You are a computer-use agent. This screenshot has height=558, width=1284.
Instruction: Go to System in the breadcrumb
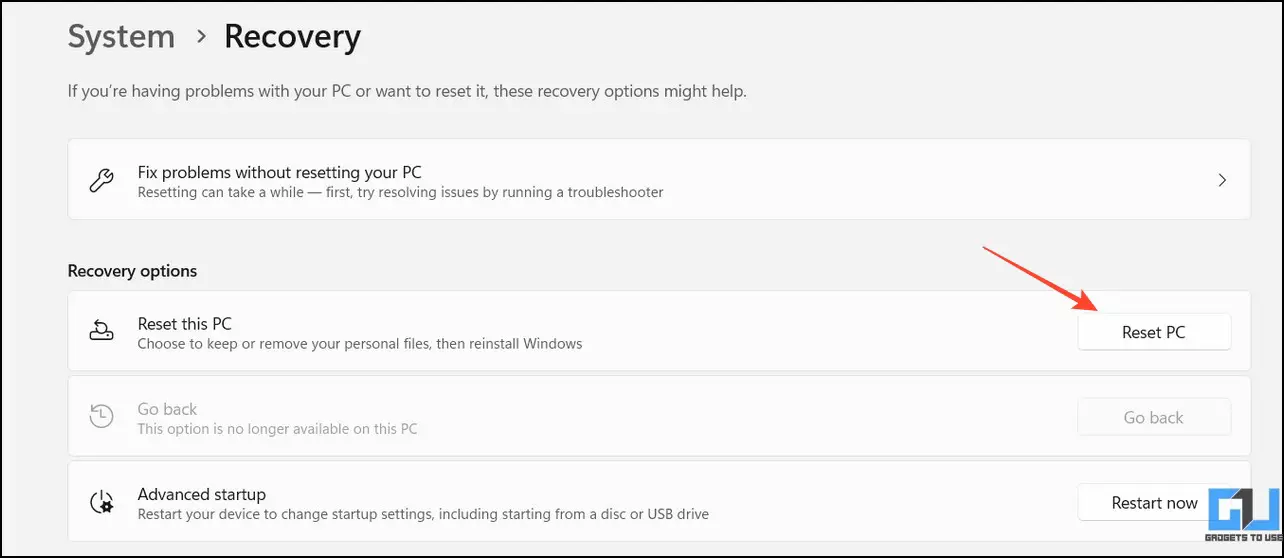[121, 37]
